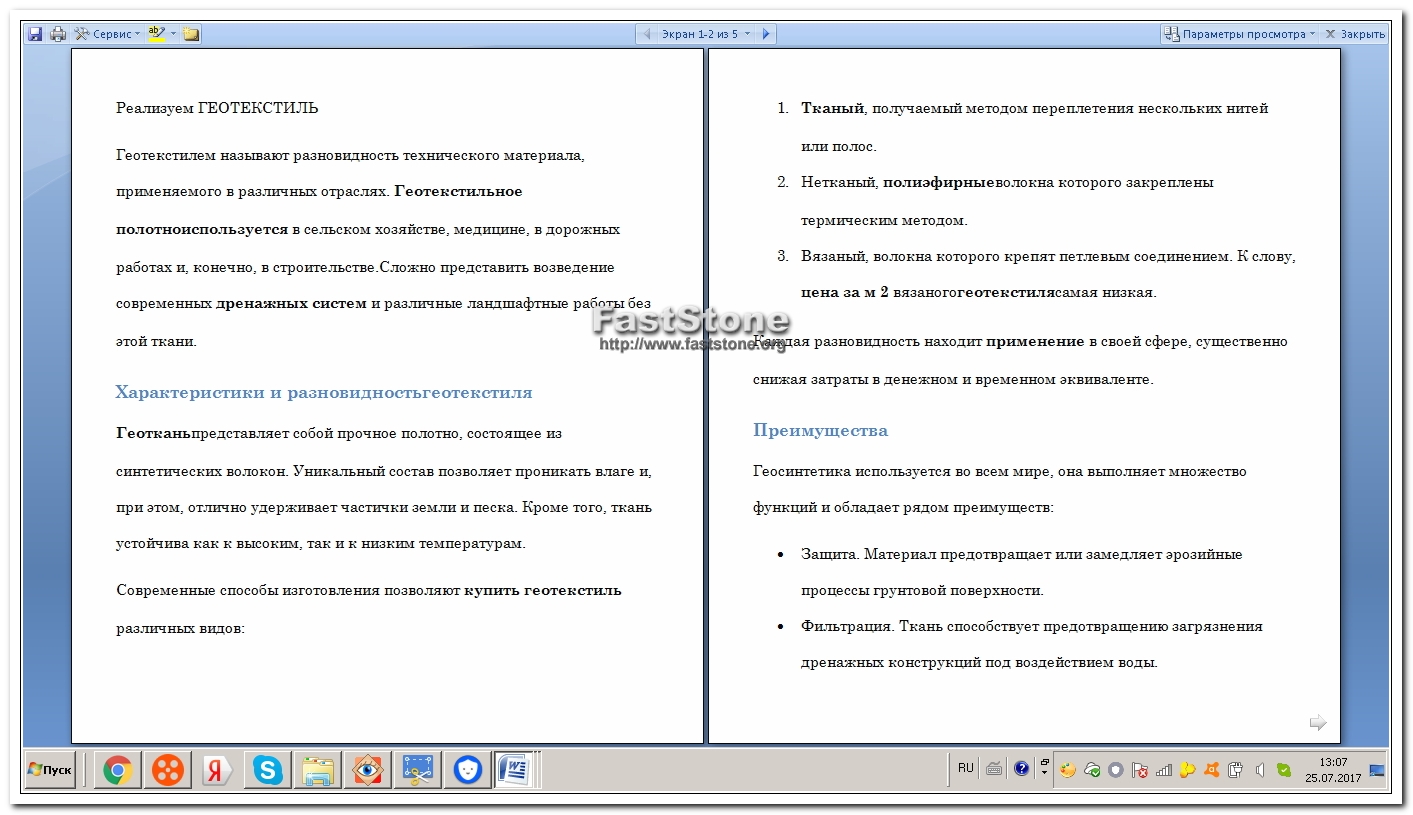This screenshot has height=815, width=1413.
Task: Open the volume speaker tray icon
Action: 1260,770
